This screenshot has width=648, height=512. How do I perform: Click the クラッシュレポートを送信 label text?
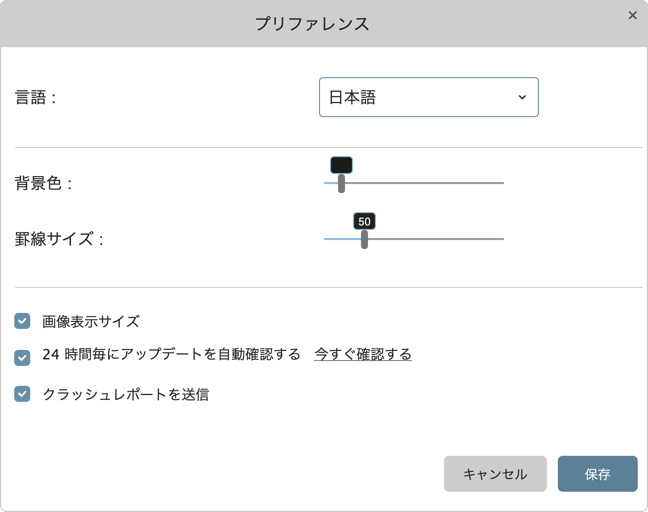point(126,395)
